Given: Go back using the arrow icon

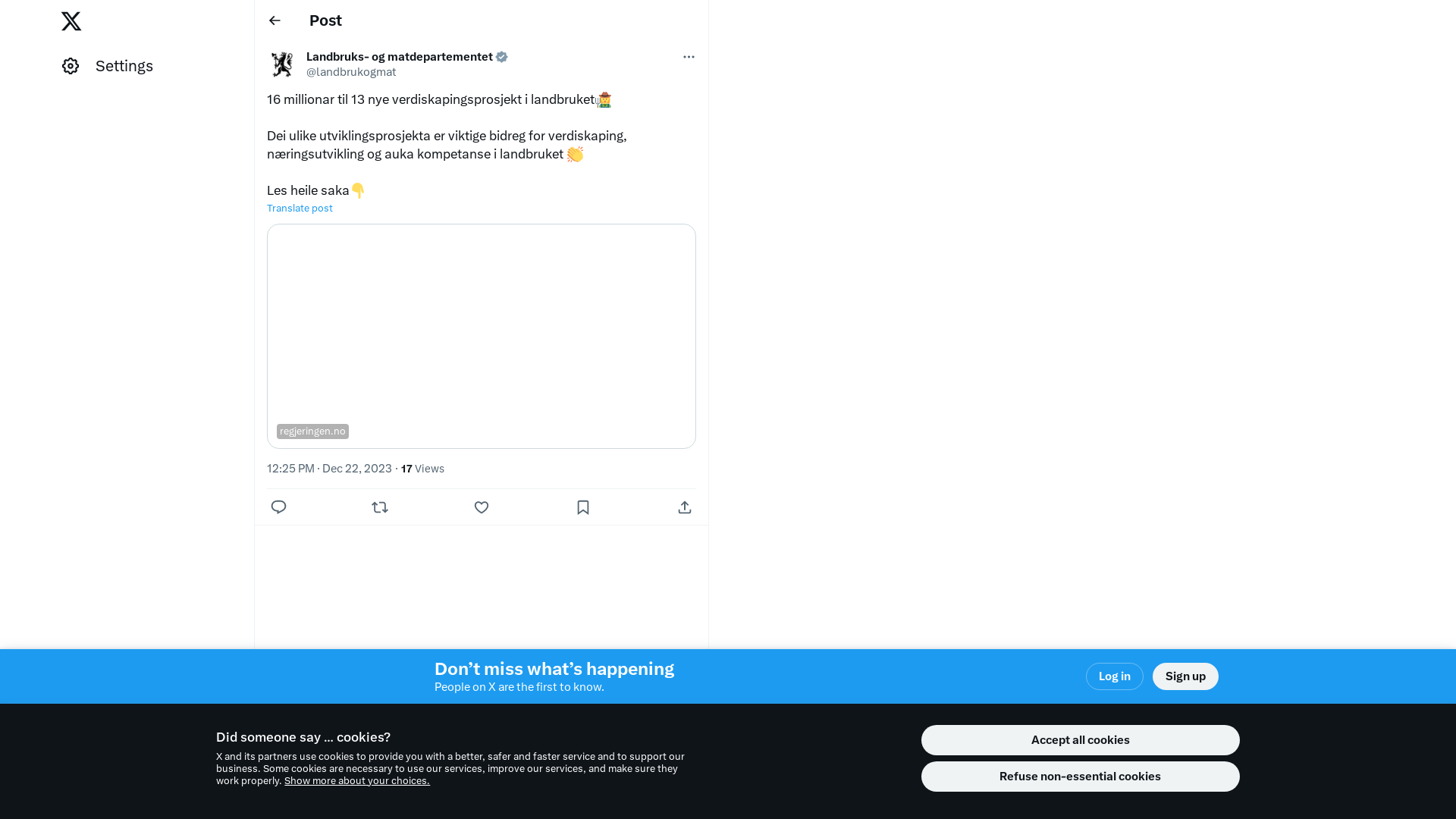Looking at the screenshot, I should 275,20.
